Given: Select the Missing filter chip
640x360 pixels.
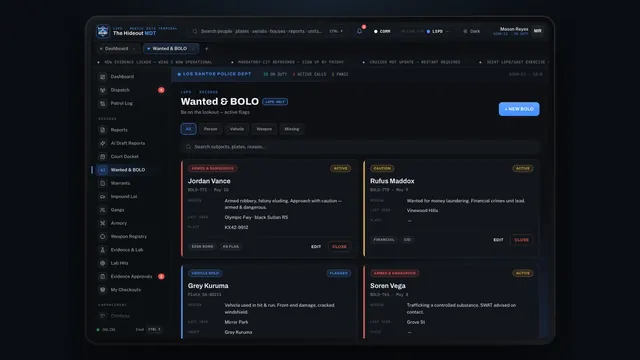Looking at the screenshot, I should [x=292, y=129].
